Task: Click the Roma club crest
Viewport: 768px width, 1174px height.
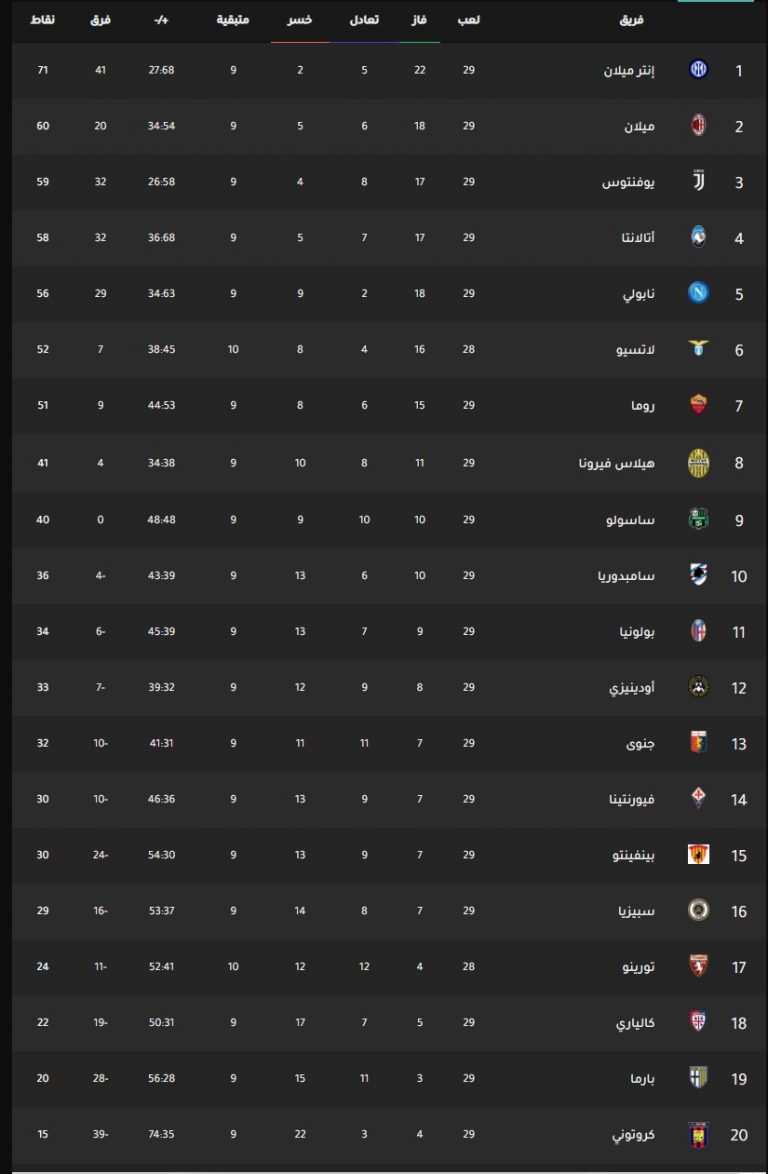Action: click(698, 404)
